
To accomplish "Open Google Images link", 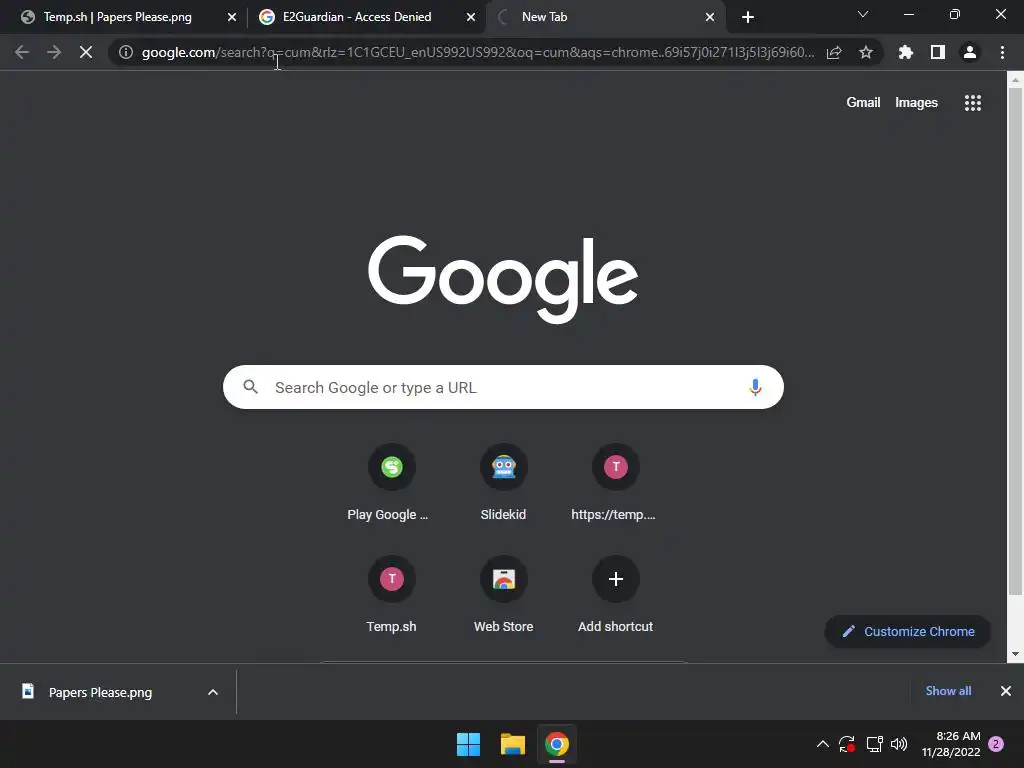I will tap(916, 103).
